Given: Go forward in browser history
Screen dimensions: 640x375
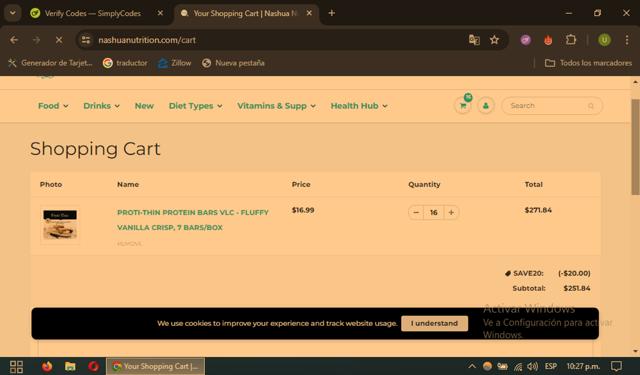Looking at the screenshot, I should 36,40.
